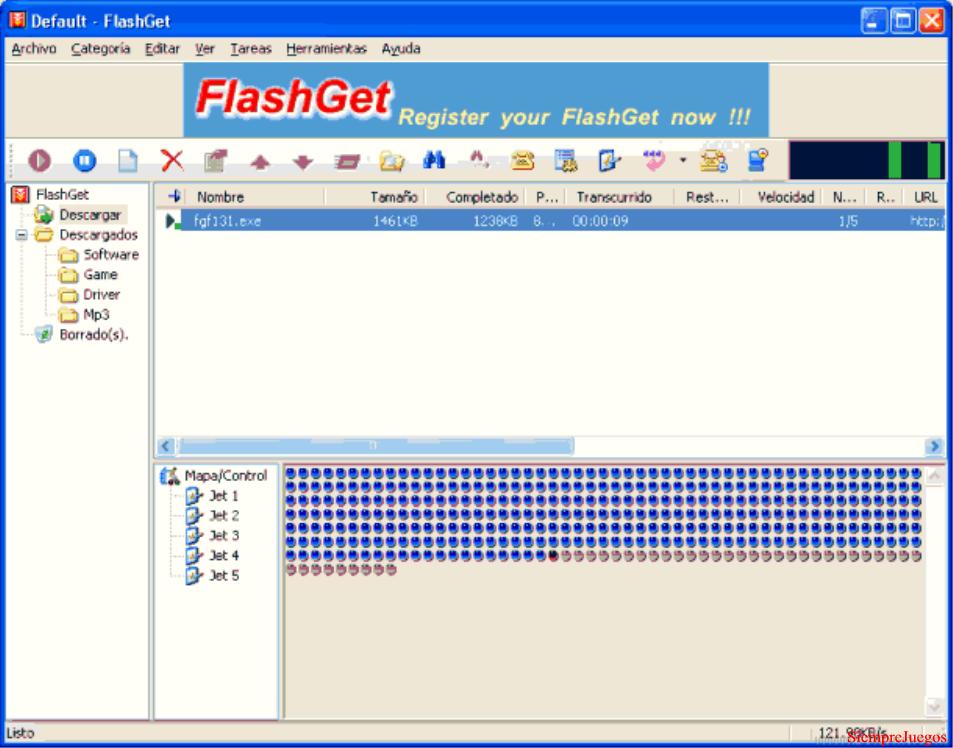
Task: Click the blue Pause download toolbar button
Action: click(84, 161)
